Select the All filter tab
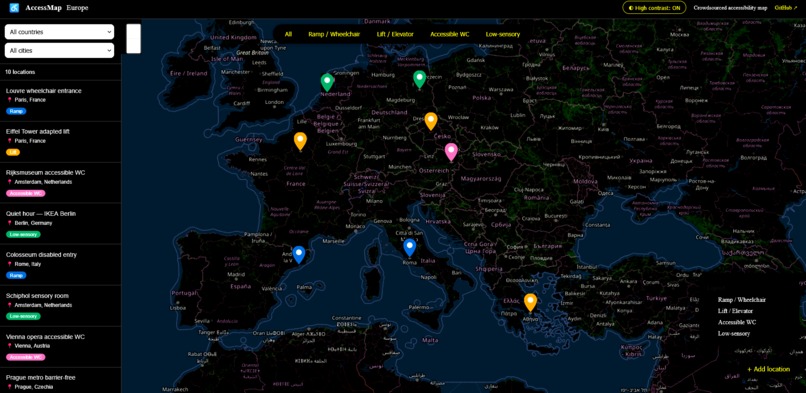The height and width of the screenshot is (393, 806). point(288,34)
